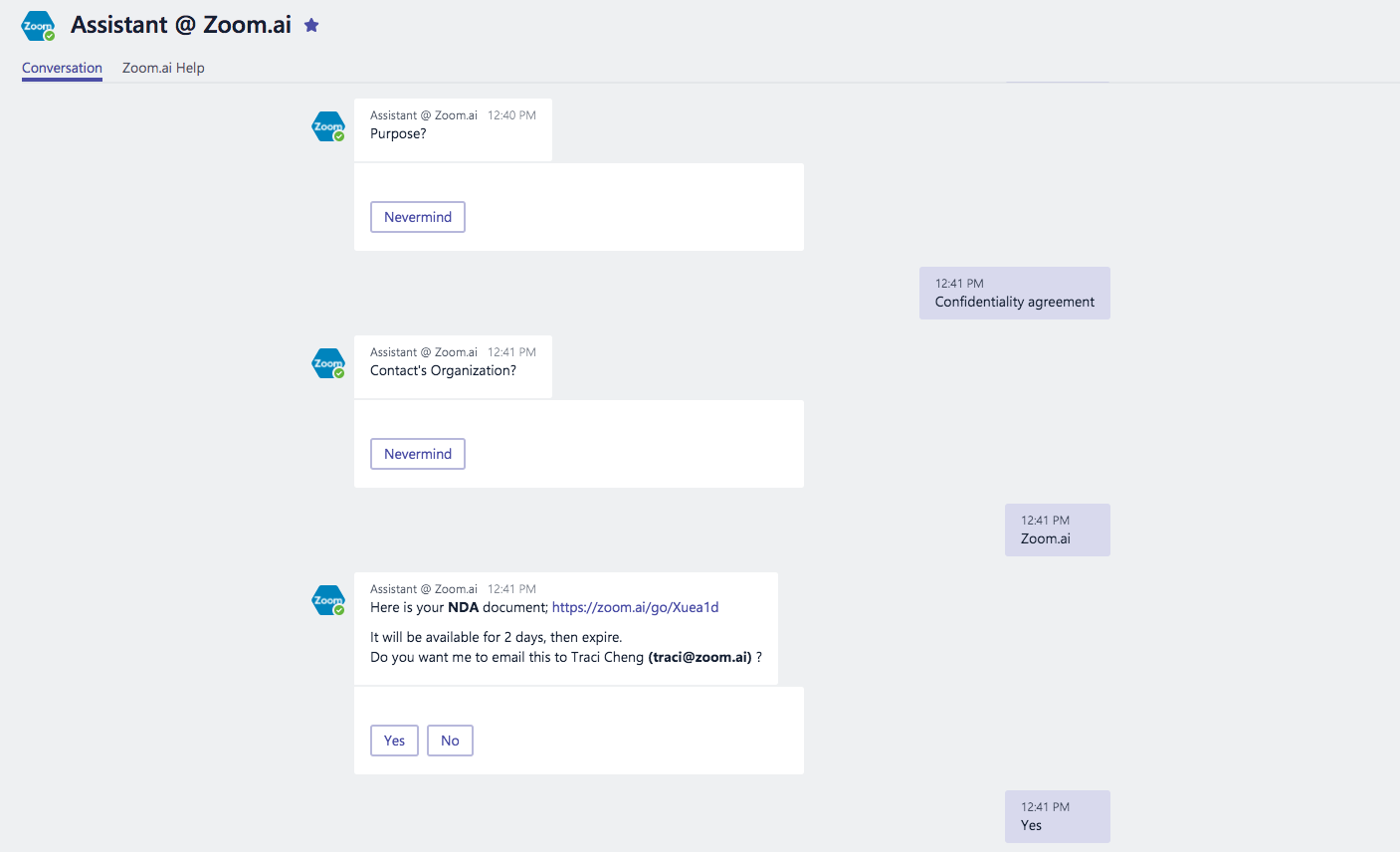Select the sent 'Yes' reply message

click(1058, 816)
